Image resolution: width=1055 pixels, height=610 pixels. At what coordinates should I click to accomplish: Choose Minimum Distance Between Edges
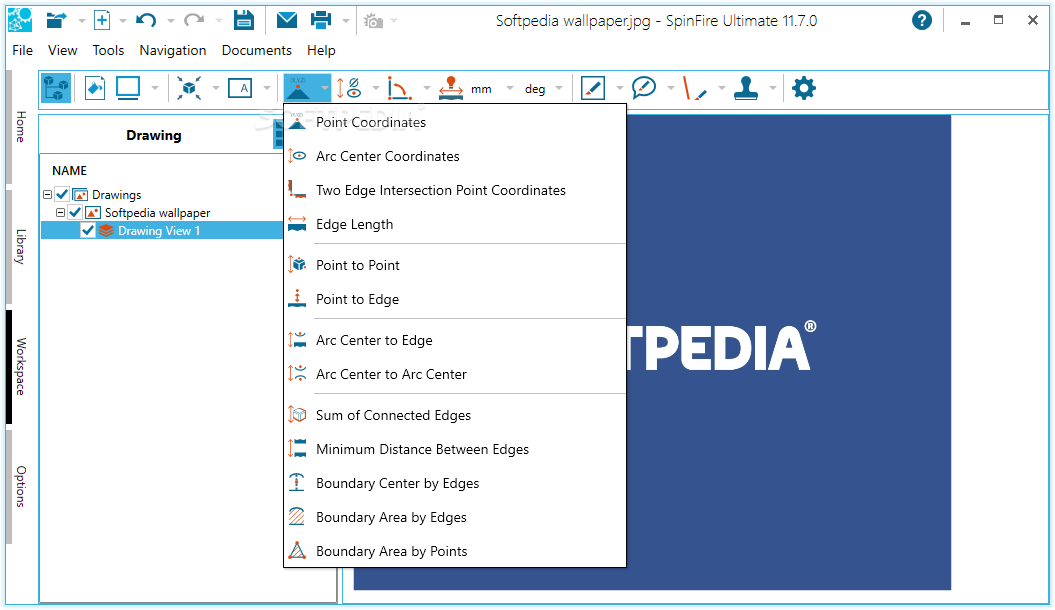pos(455,449)
